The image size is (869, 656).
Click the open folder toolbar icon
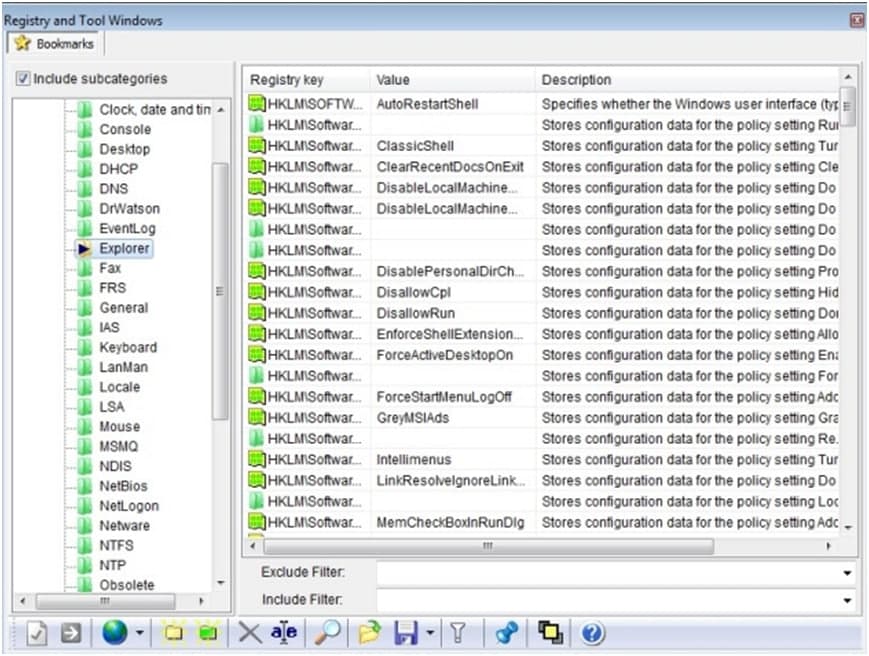pos(366,632)
